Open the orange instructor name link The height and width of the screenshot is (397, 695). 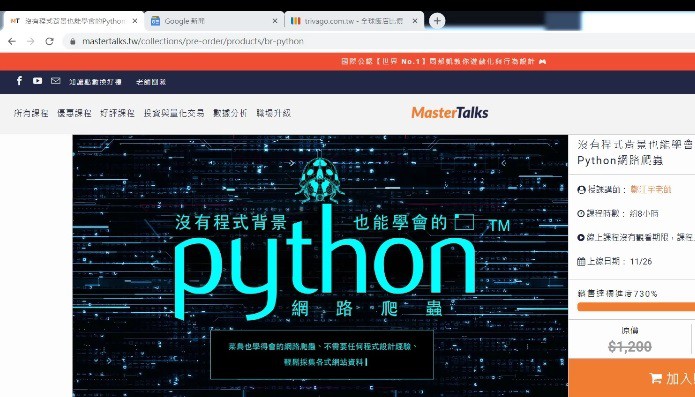click(x=651, y=190)
